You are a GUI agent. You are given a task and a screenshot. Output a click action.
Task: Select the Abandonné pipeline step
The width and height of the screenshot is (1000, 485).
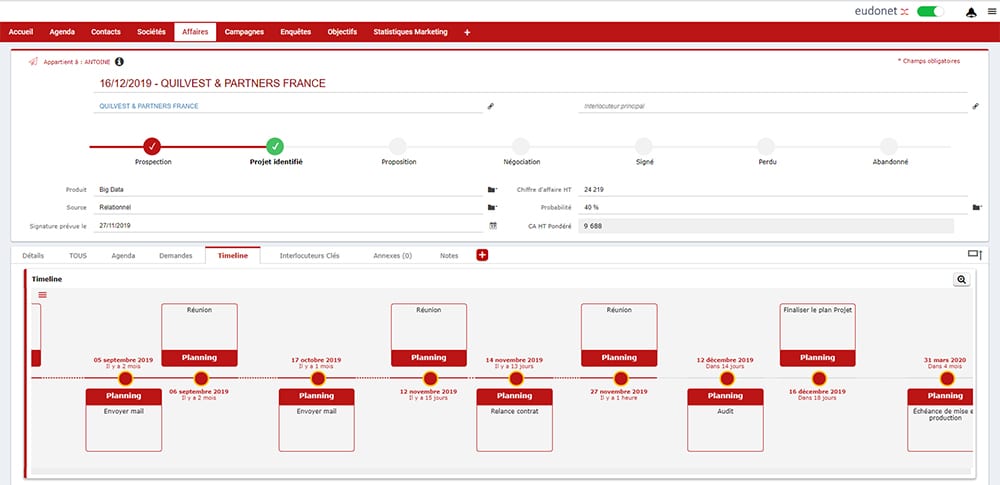pos(889,146)
